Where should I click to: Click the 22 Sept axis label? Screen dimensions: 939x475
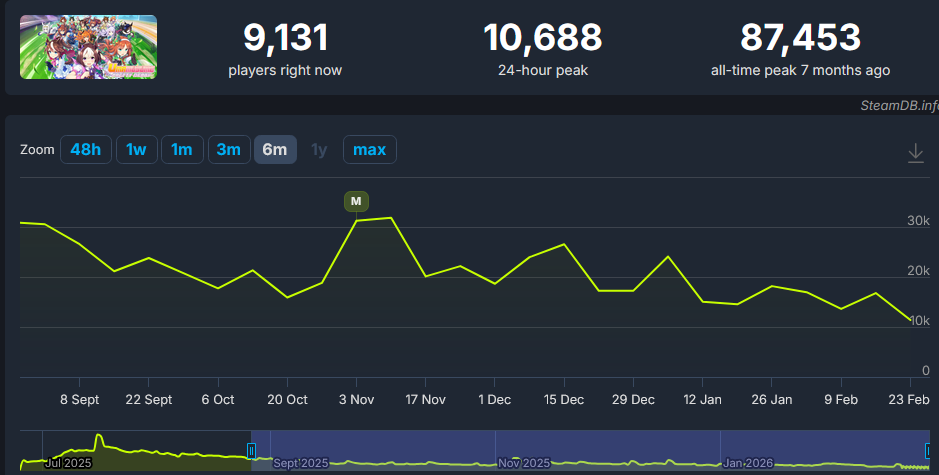coord(149,400)
